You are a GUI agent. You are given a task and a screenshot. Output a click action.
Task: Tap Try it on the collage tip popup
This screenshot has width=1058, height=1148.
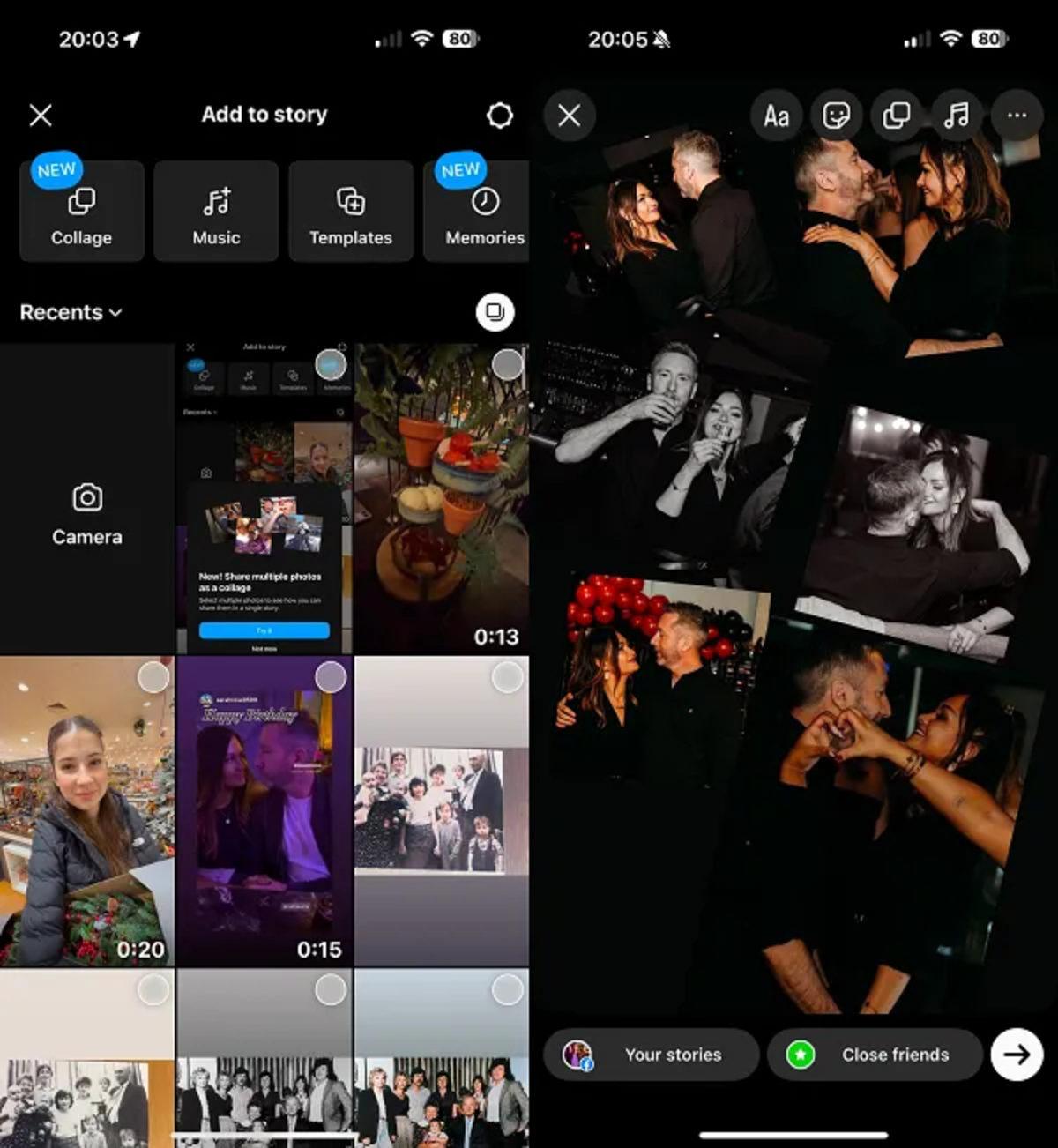(264, 630)
